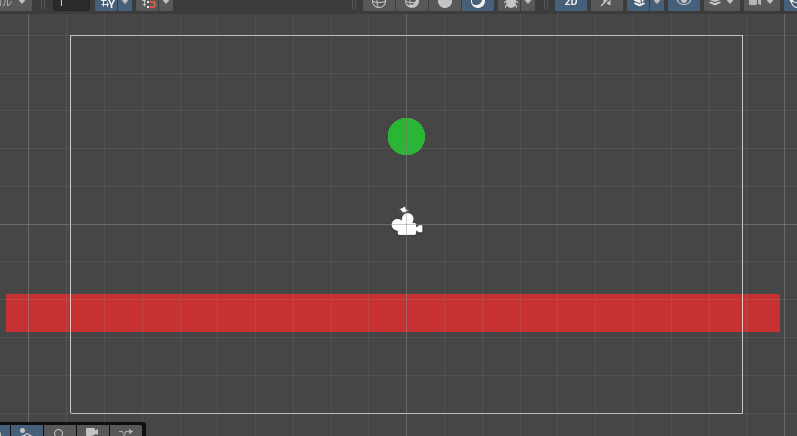
Task: Click the debug draw mode bug icon
Action: tap(510, 3)
